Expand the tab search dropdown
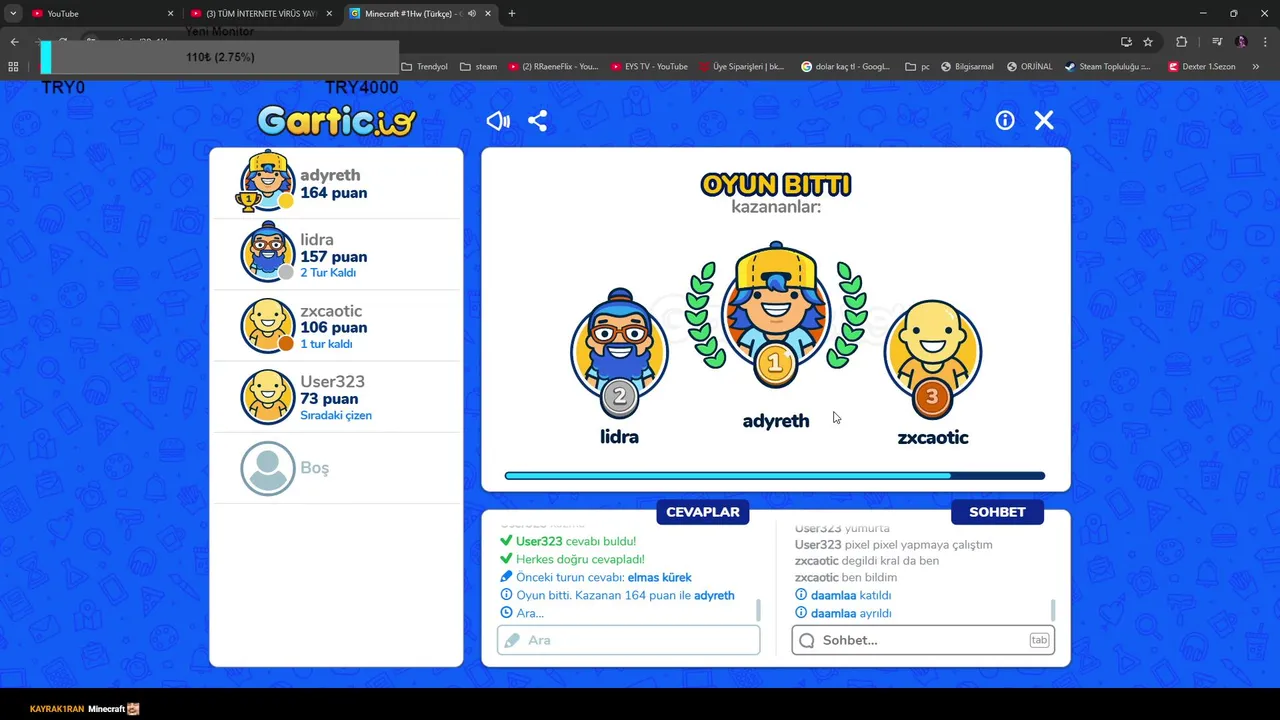Viewport: 1280px width, 720px height. (x=13, y=14)
